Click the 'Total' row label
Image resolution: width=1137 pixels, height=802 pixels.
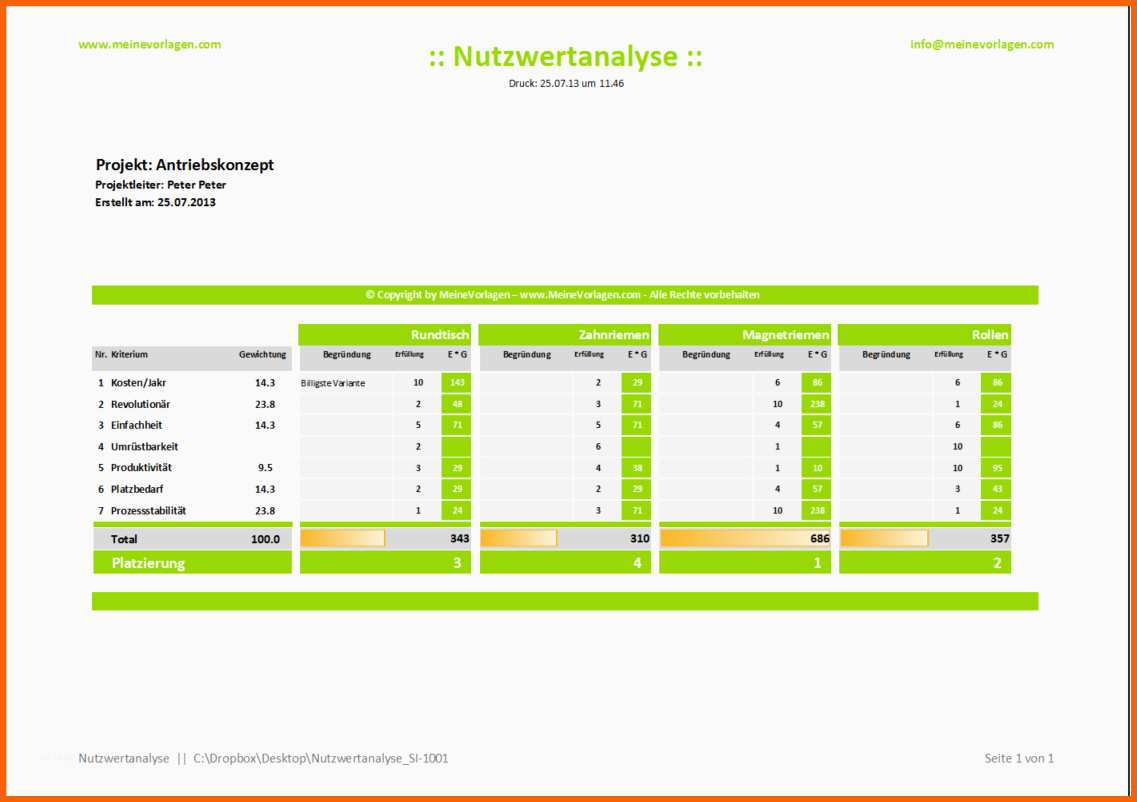click(x=124, y=539)
